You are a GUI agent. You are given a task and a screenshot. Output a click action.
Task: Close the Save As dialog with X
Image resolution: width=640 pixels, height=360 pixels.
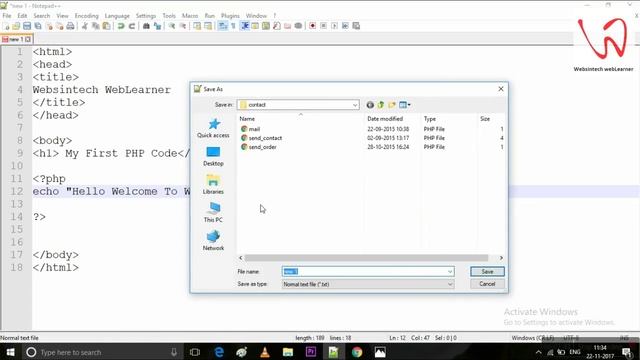pos(501,89)
